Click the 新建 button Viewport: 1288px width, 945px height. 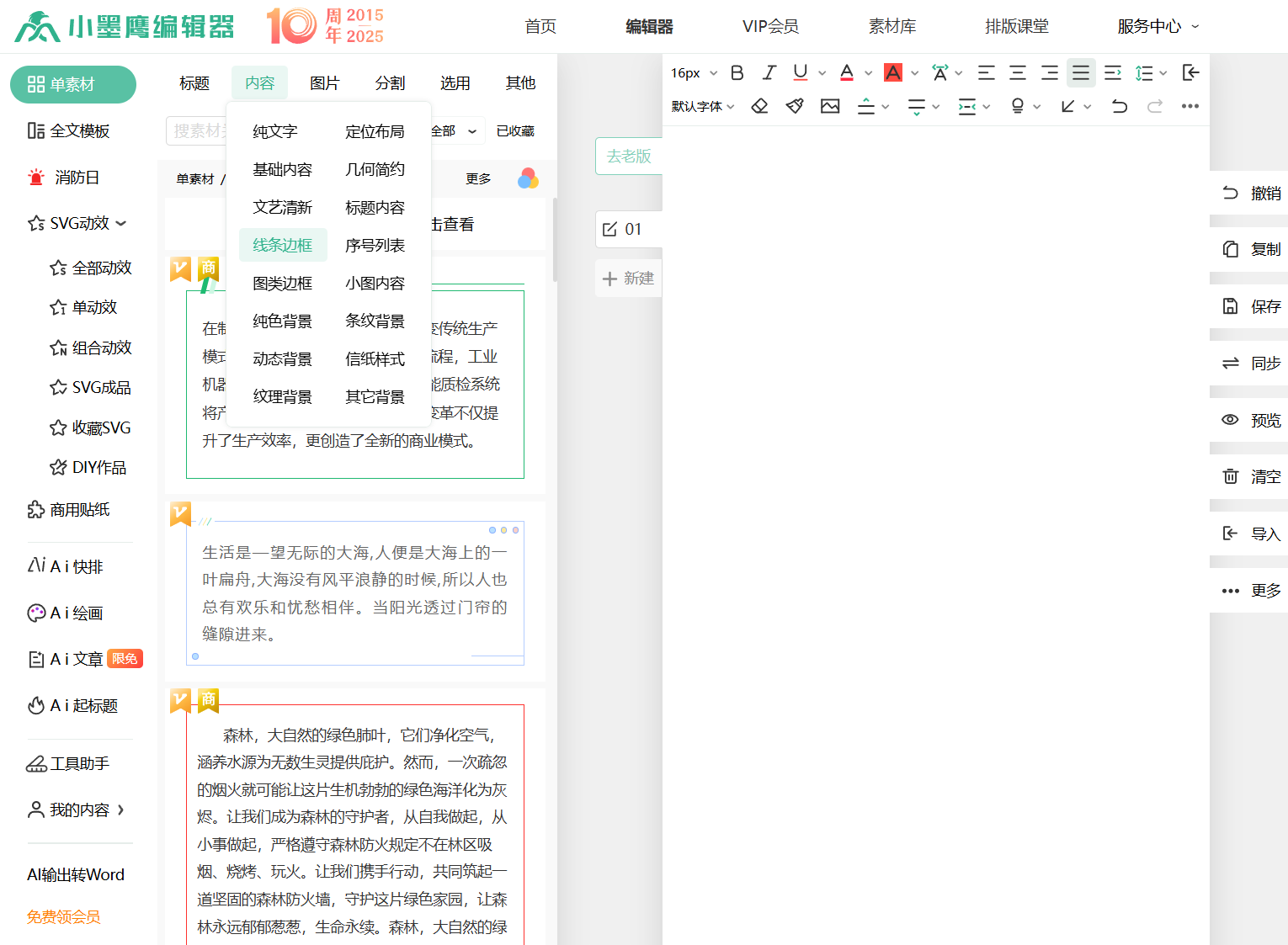click(x=629, y=279)
